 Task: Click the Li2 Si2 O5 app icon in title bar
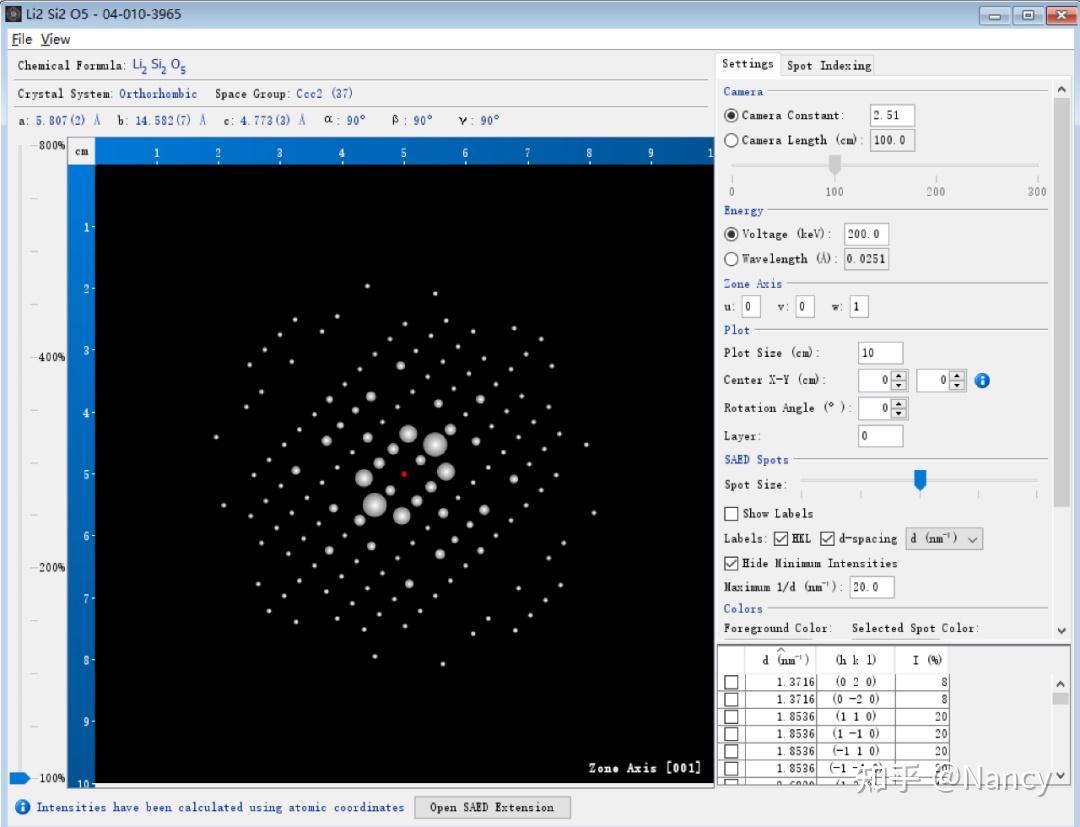point(14,14)
